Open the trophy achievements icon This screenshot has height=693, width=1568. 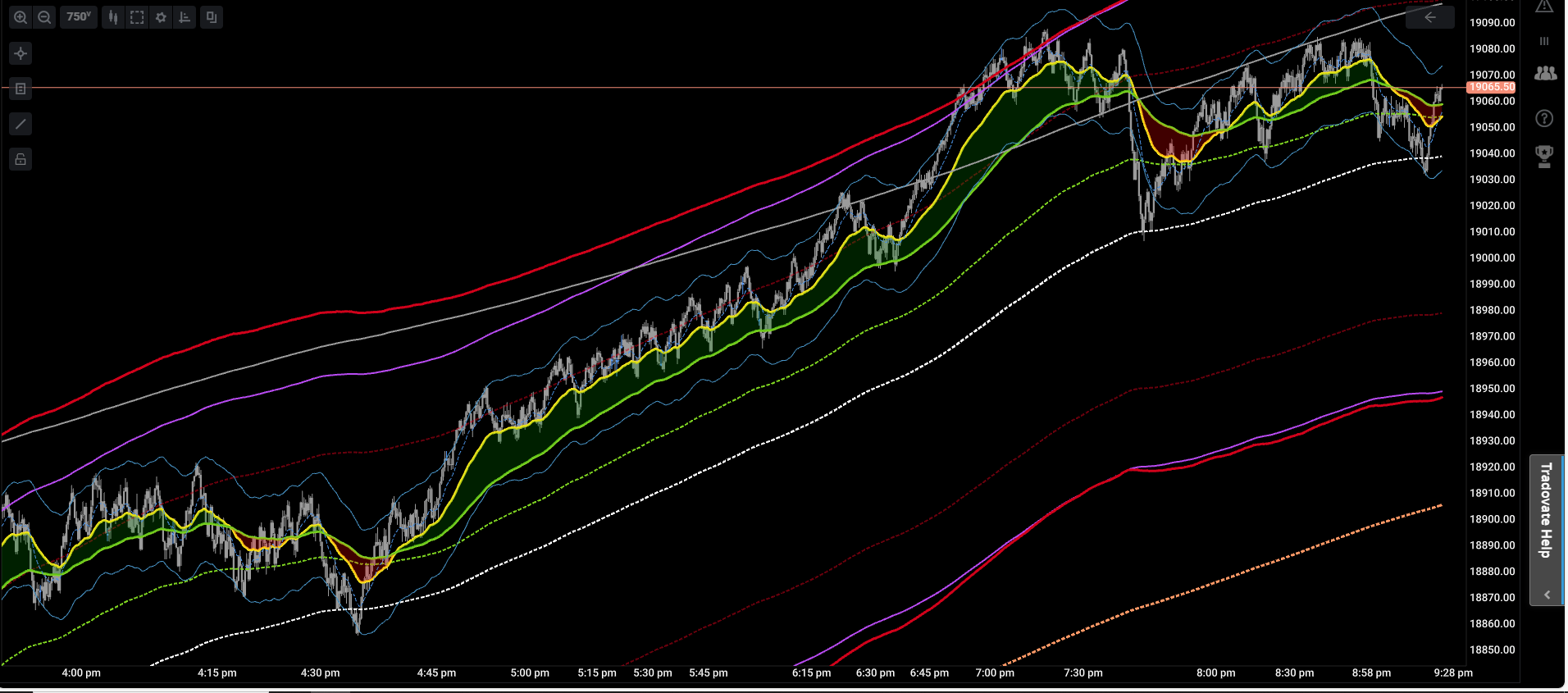coord(1544,157)
